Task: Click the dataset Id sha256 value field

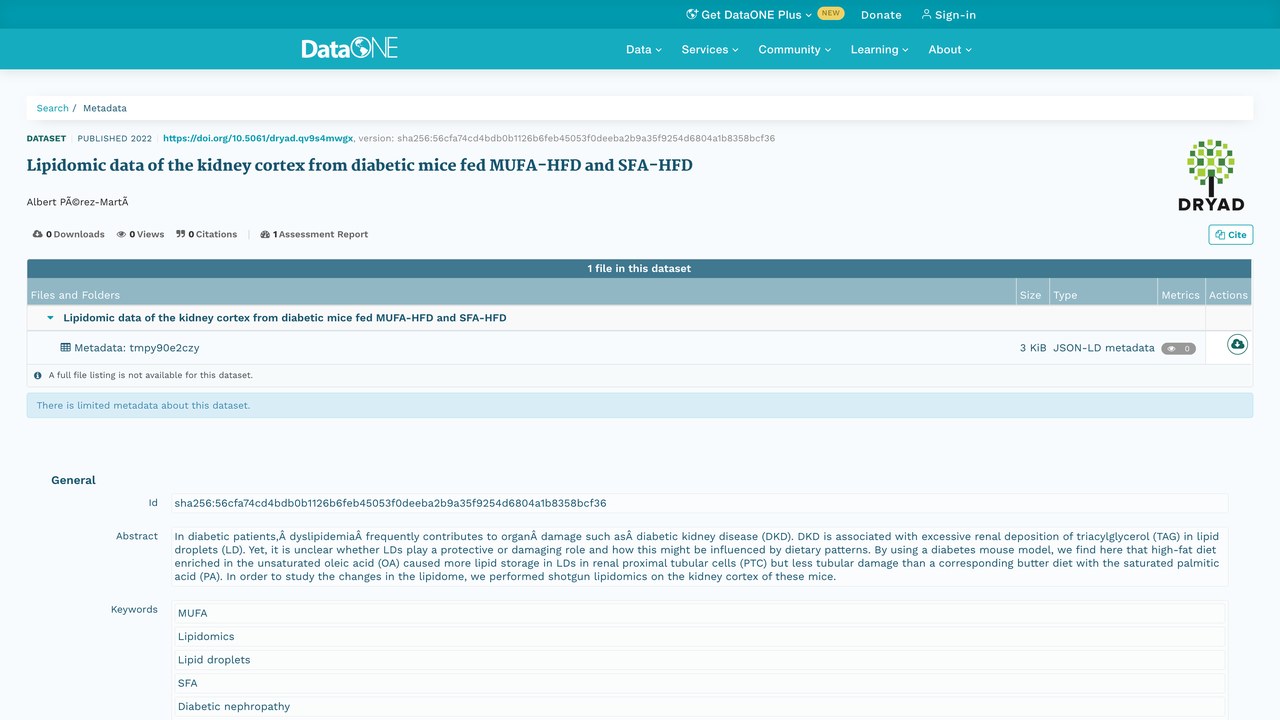Action: pyautogui.click(x=698, y=503)
